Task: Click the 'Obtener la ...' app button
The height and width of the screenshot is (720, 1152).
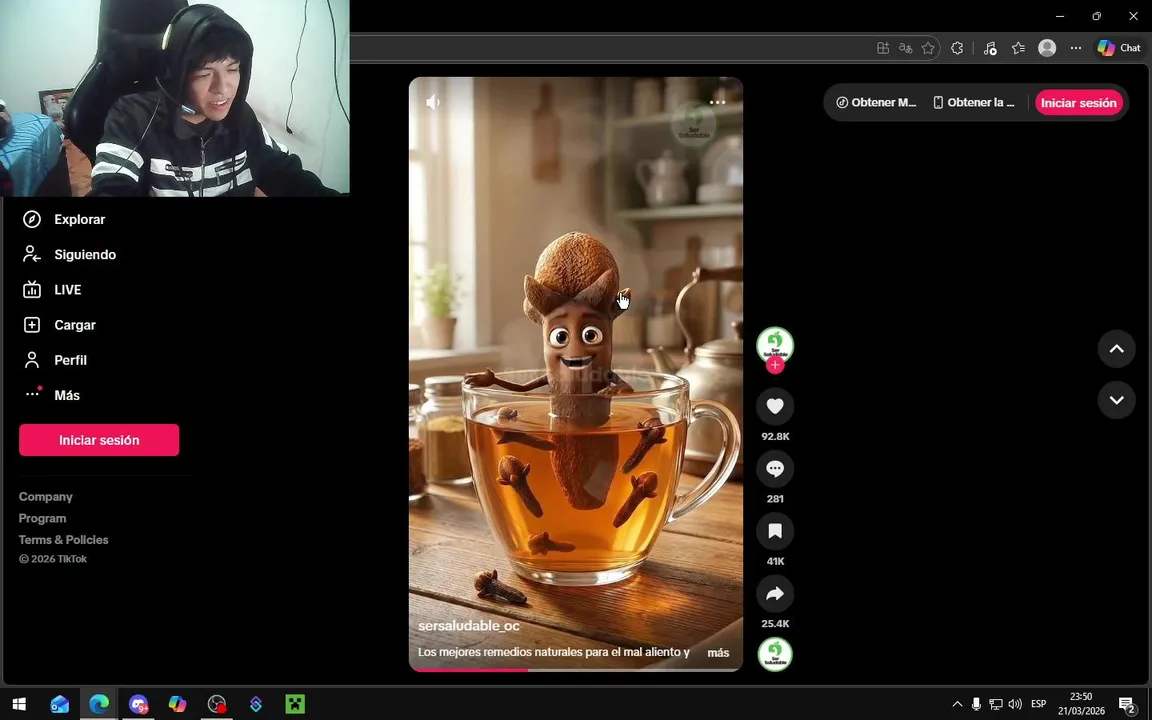Action: pyautogui.click(x=973, y=103)
